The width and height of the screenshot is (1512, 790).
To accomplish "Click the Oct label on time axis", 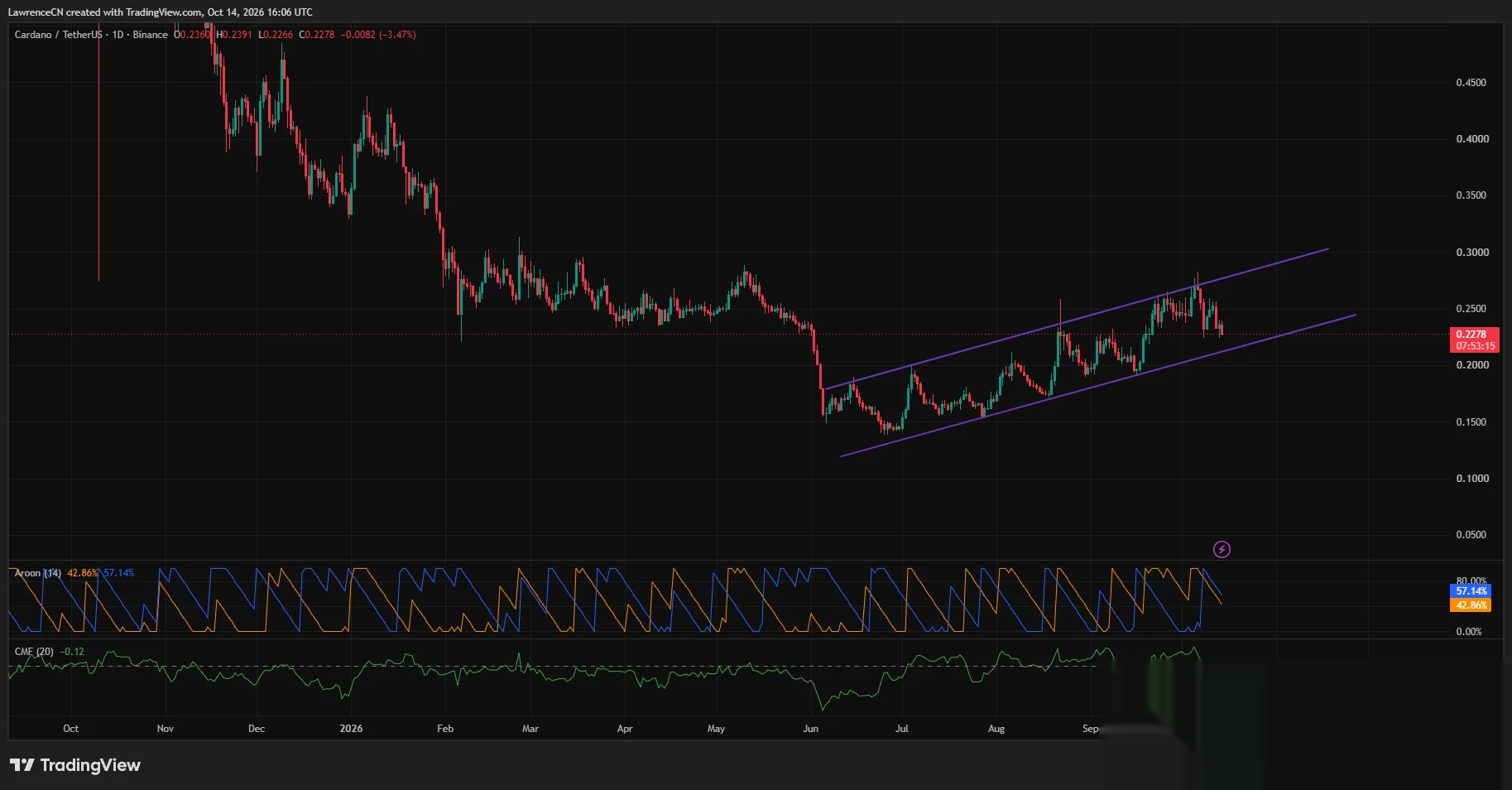I will pyautogui.click(x=71, y=729).
